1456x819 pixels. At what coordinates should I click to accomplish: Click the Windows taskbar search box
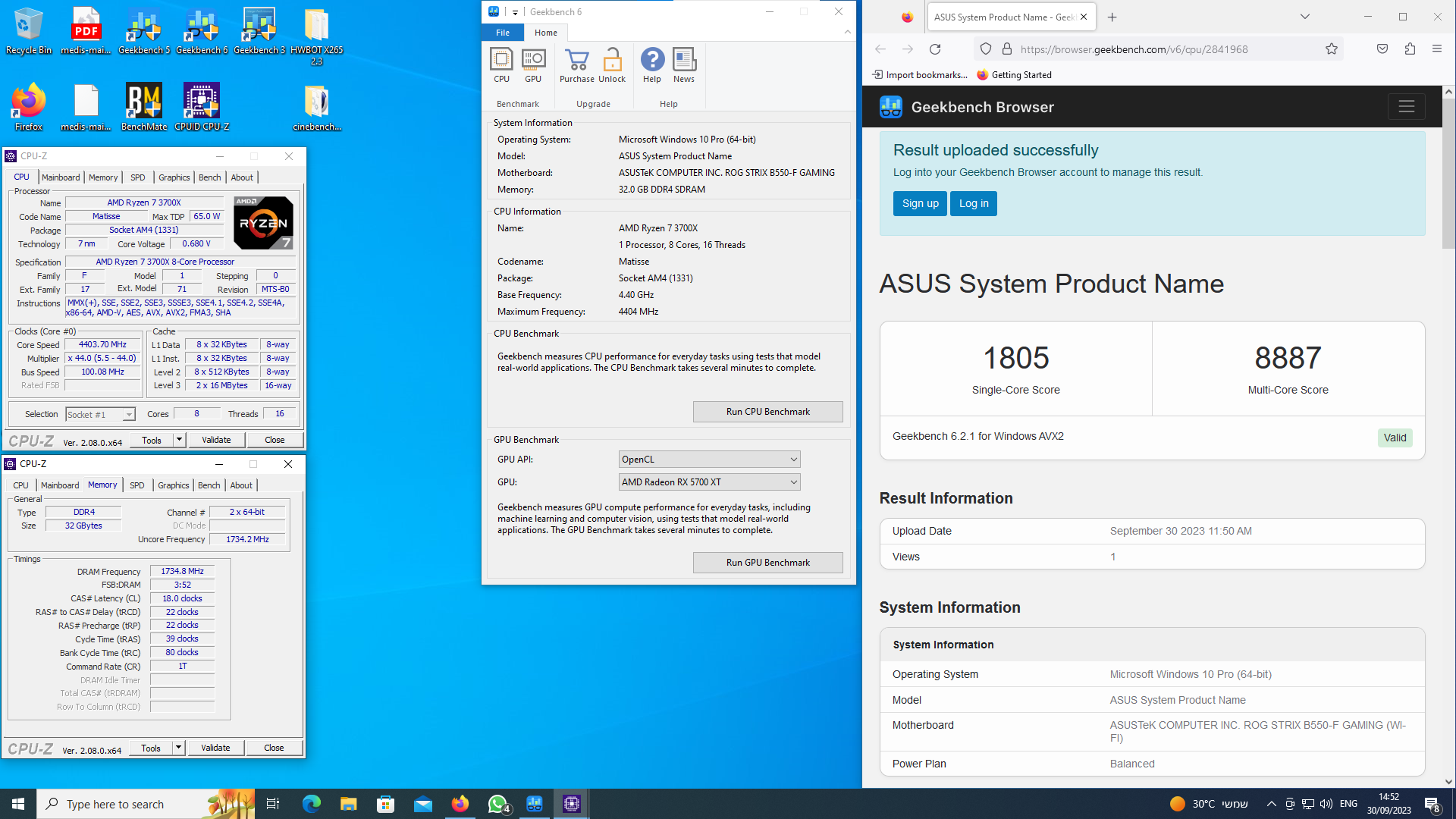pyautogui.click(x=146, y=804)
